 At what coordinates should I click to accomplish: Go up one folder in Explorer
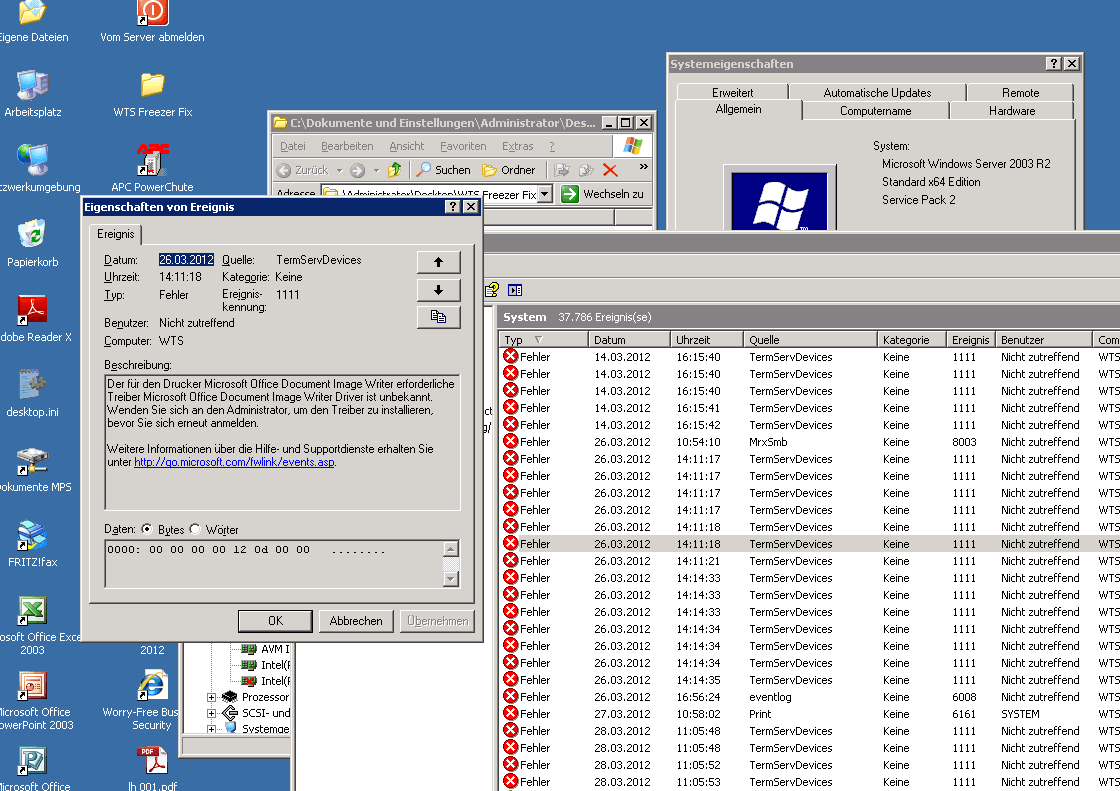(x=394, y=170)
